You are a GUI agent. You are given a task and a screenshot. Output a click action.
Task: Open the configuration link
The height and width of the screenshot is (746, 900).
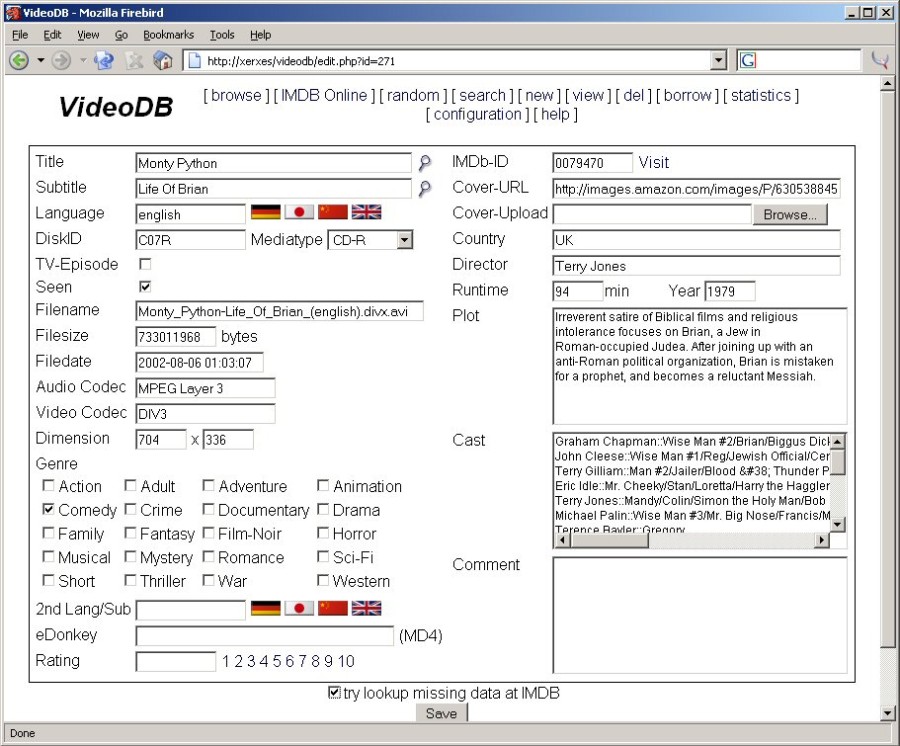[478, 114]
